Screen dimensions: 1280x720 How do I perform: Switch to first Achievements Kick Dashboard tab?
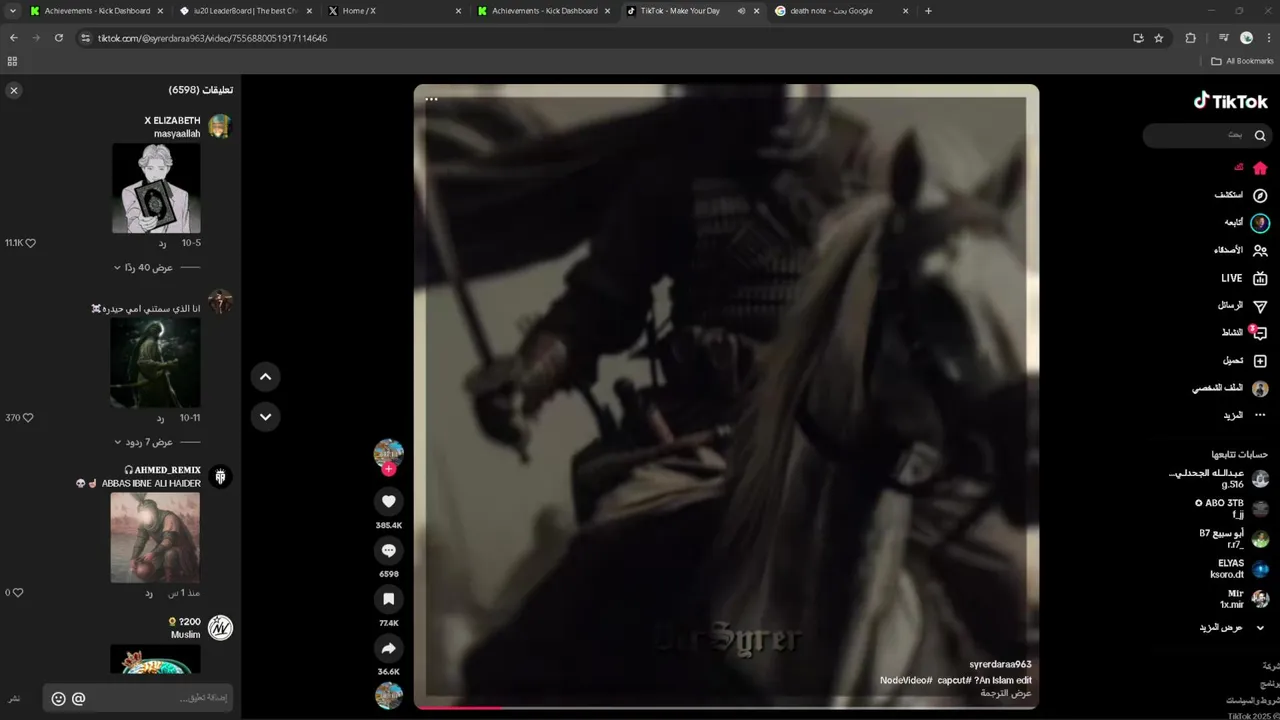point(95,11)
